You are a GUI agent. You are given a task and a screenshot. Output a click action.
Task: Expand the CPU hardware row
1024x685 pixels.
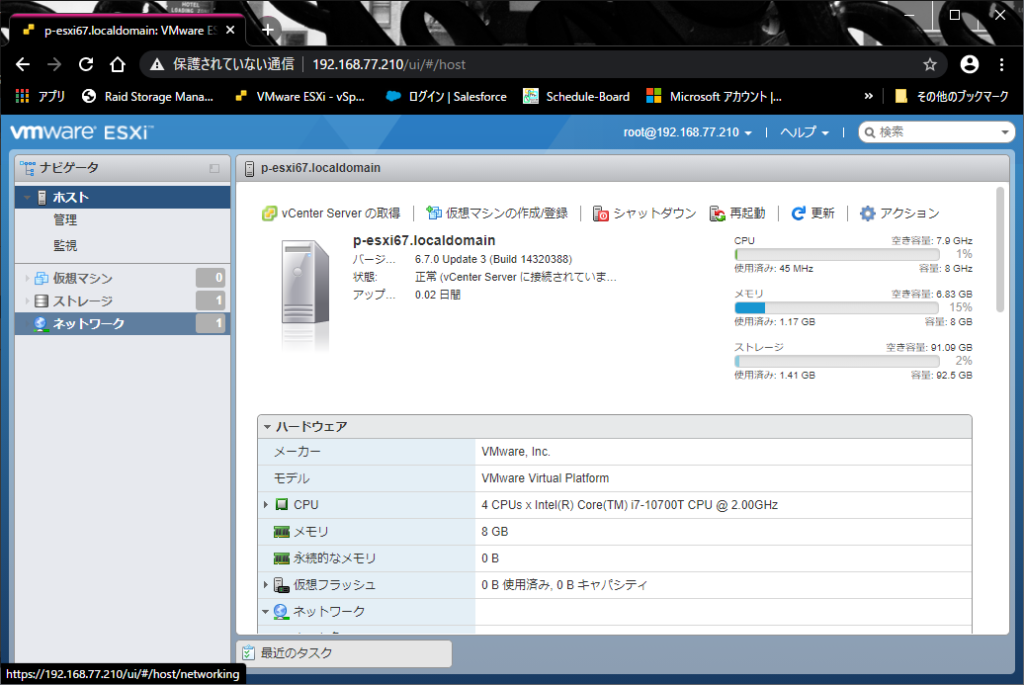(x=266, y=505)
